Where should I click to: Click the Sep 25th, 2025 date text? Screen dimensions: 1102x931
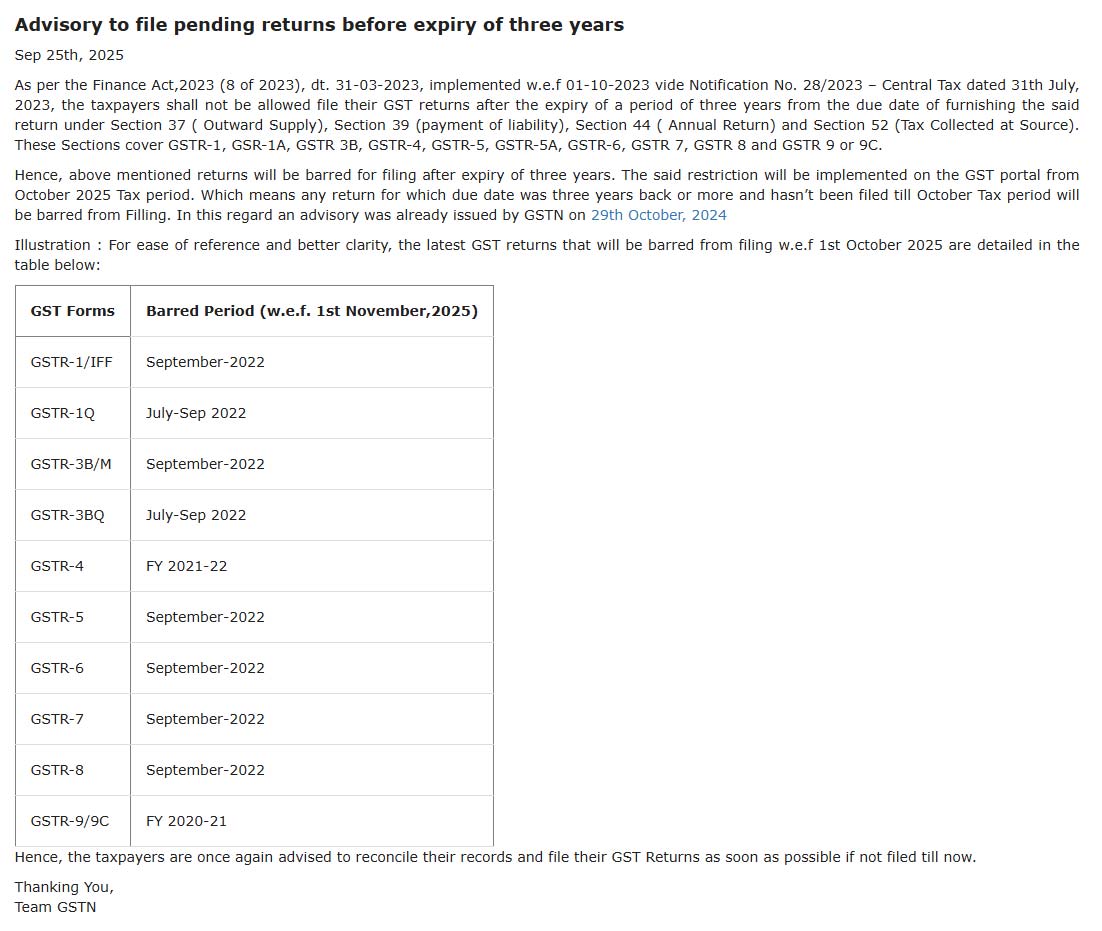click(69, 55)
